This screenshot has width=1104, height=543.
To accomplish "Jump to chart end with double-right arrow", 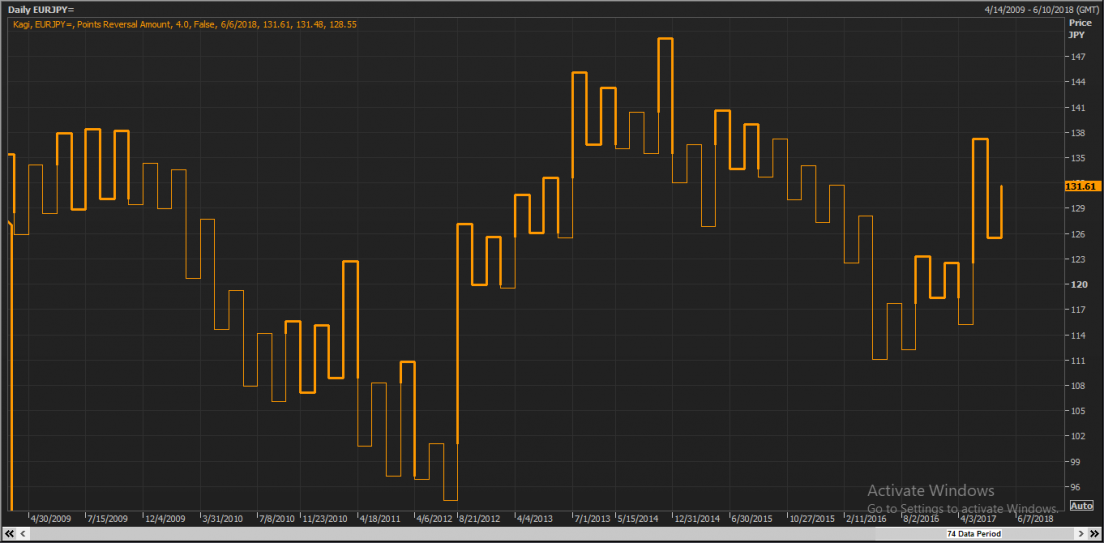I will [x=1094, y=535].
